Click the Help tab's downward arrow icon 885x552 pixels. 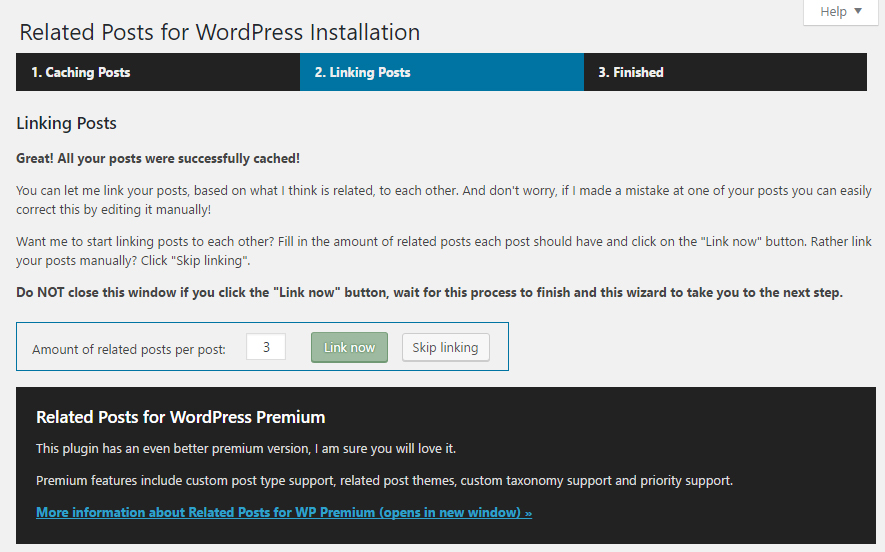(858, 11)
